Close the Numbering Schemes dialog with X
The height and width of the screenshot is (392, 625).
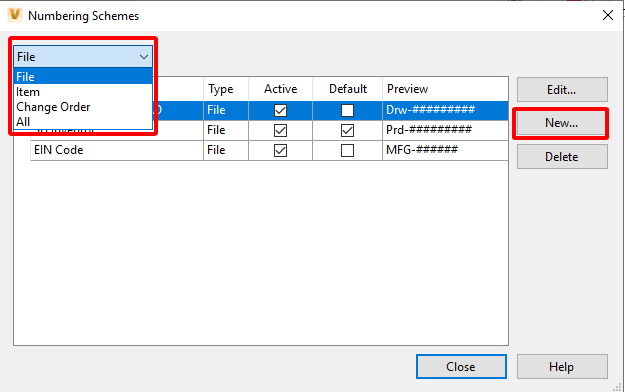(x=607, y=16)
